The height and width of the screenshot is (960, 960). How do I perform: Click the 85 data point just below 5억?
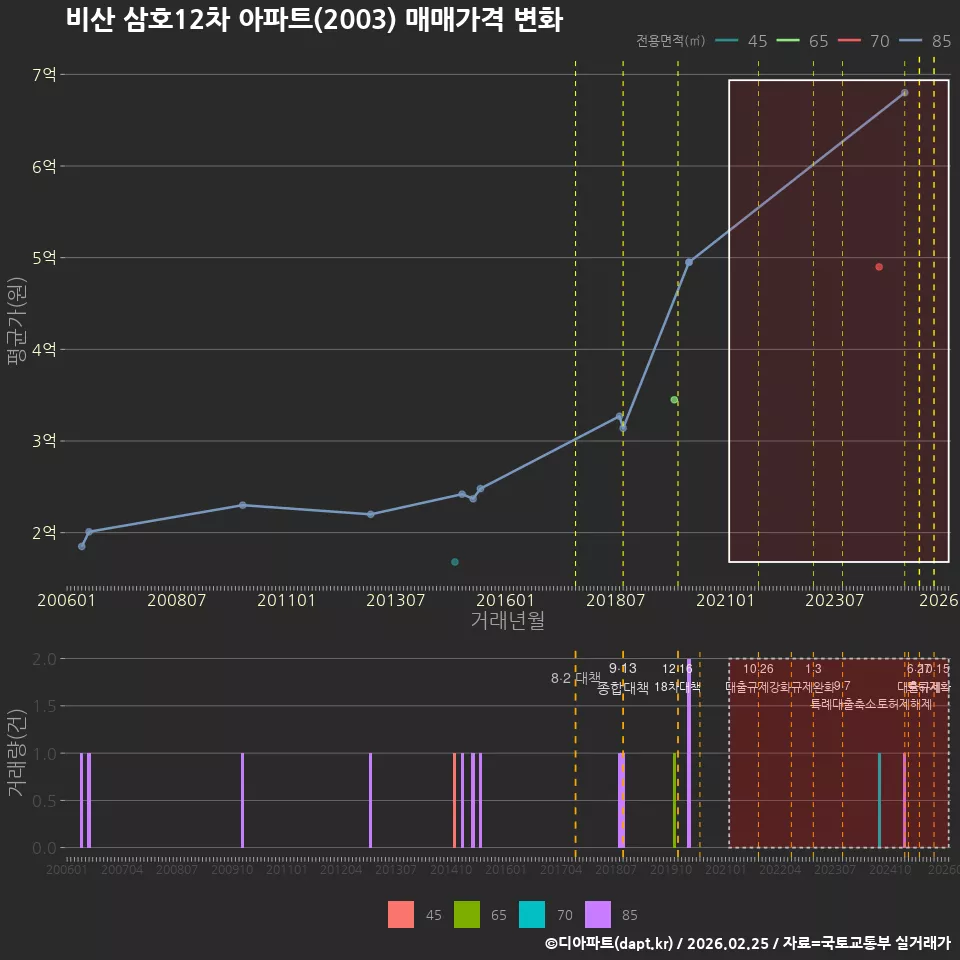[x=689, y=263]
